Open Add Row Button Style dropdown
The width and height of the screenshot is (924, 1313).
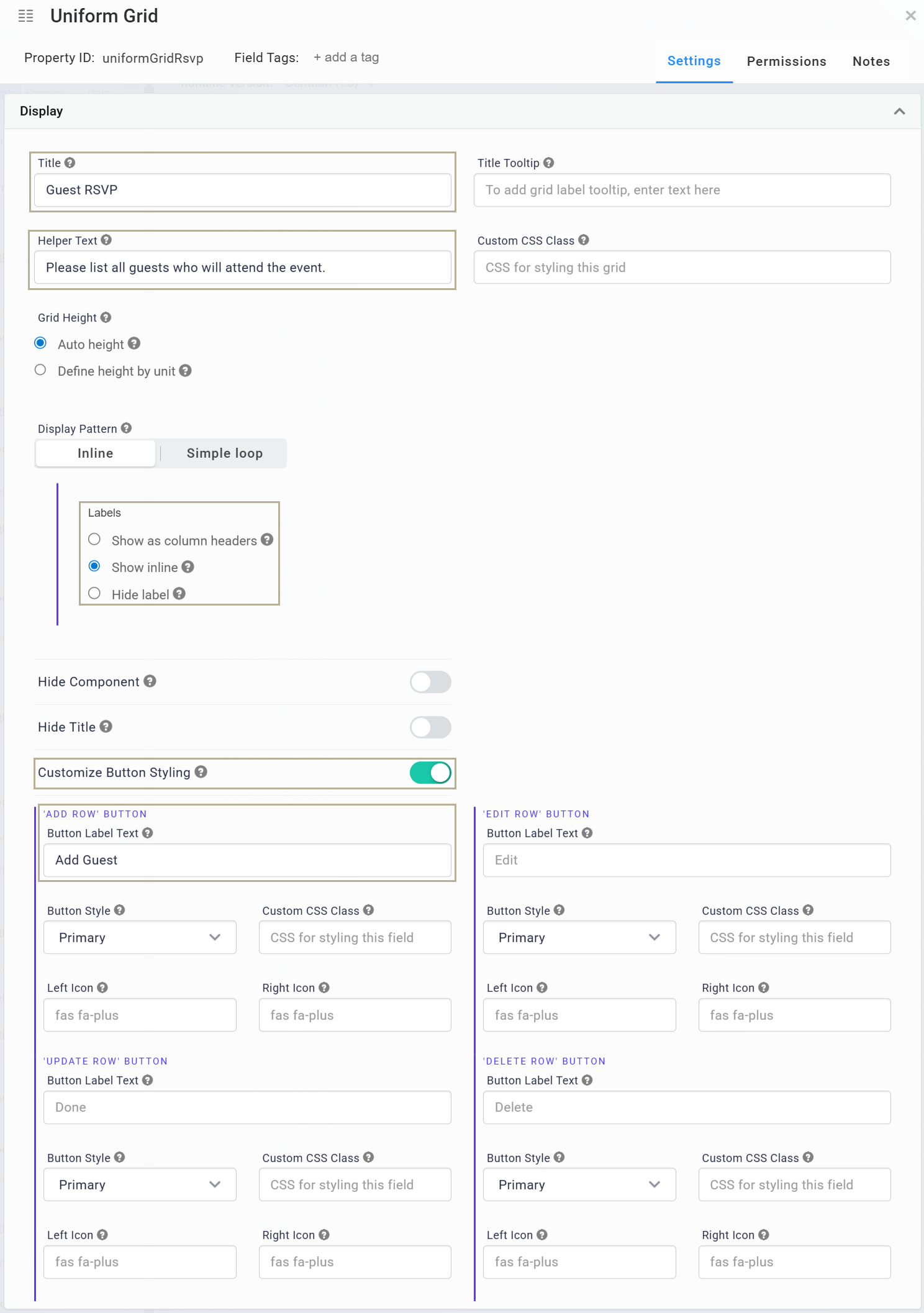(x=140, y=937)
